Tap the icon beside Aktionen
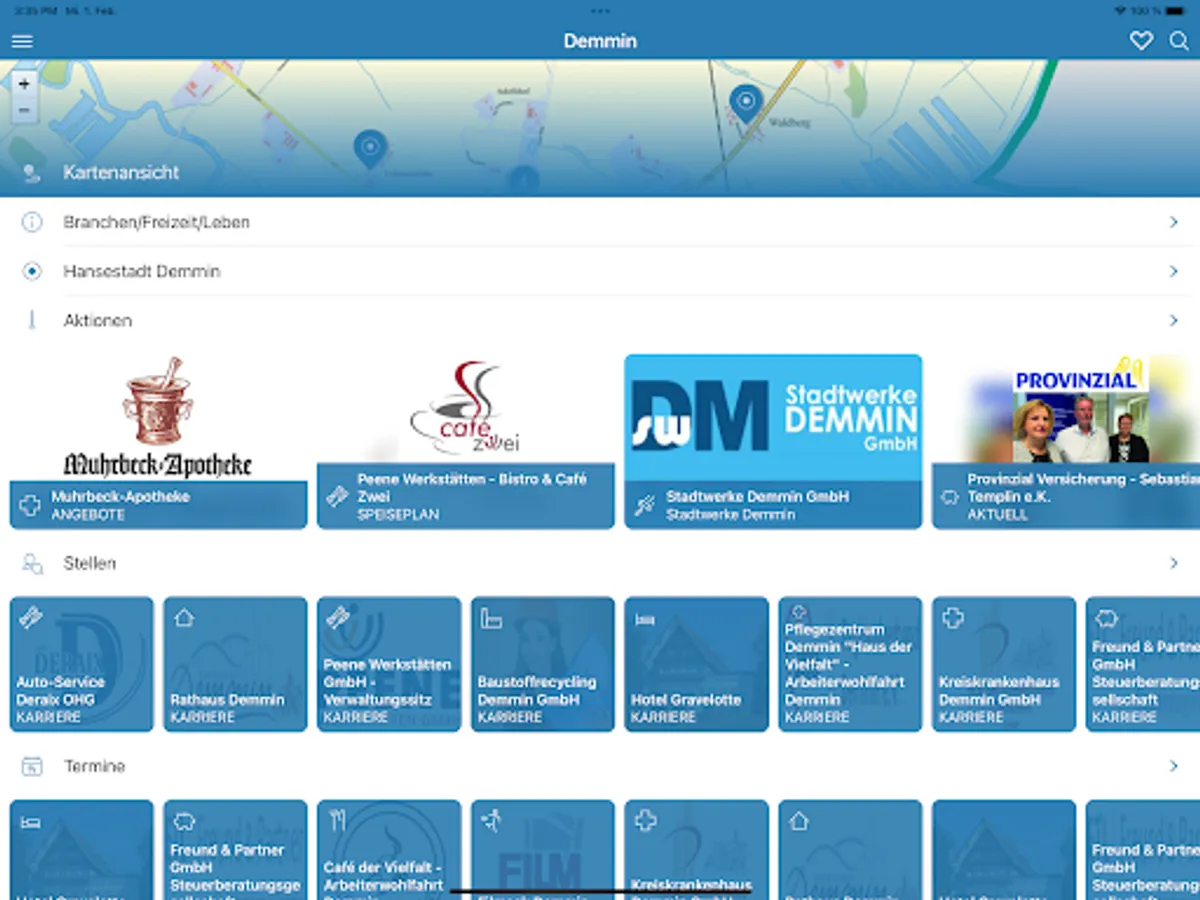 click(x=32, y=320)
